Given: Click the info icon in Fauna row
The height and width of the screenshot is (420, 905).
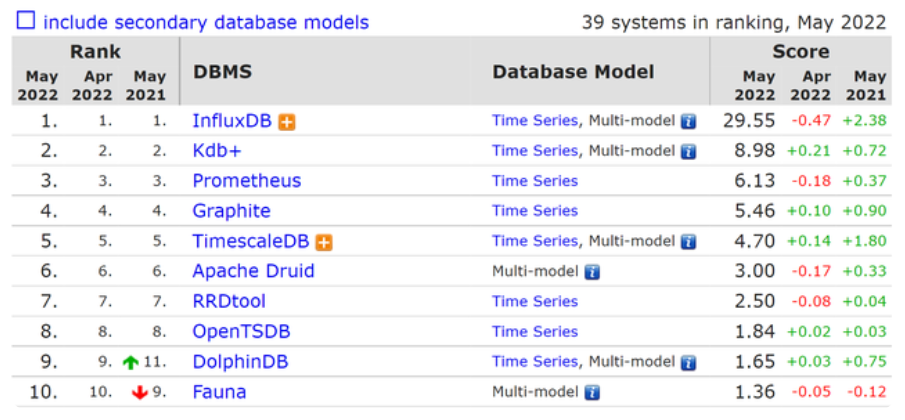Looking at the screenshot, I should click(x=592, y=392).
